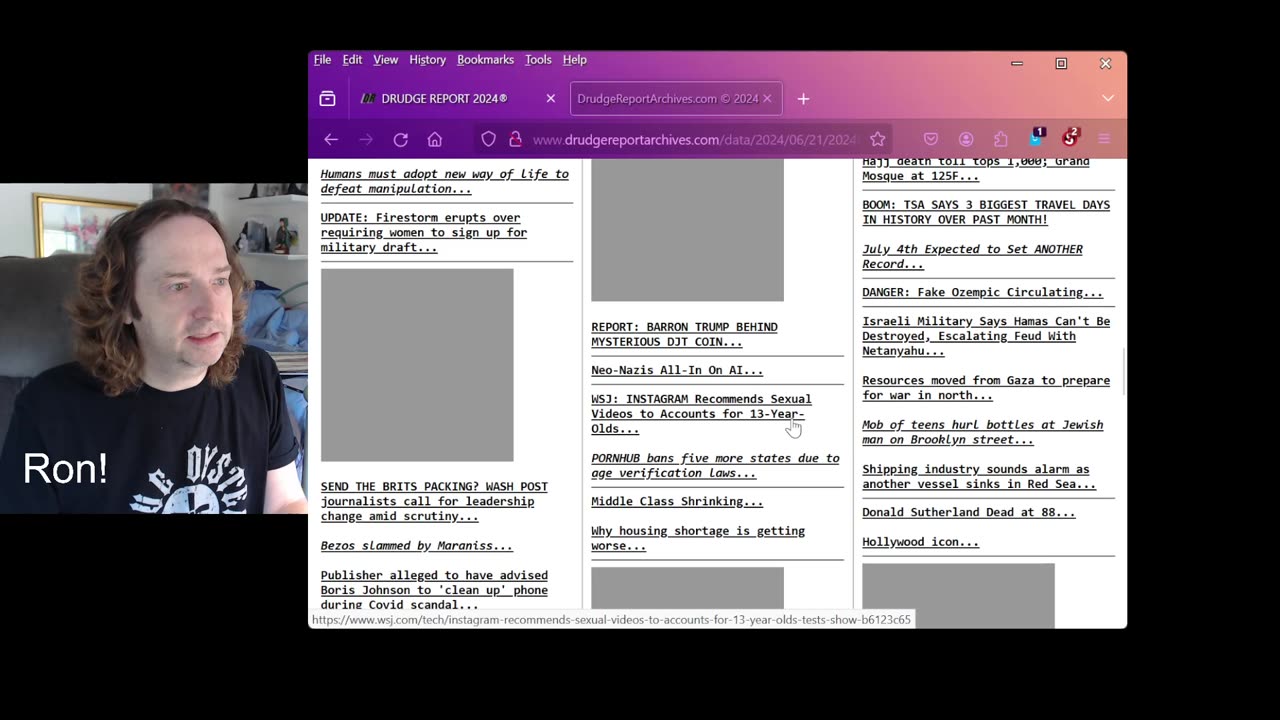
Task: Open 'Bezos slammed by Maraniss' link
Action: pos(416,545)
